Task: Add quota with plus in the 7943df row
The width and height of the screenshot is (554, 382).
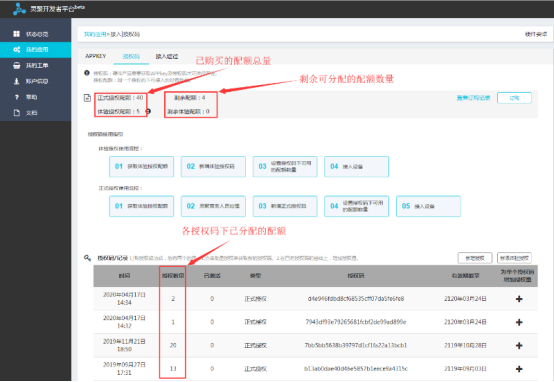Action: coord(519,322)
